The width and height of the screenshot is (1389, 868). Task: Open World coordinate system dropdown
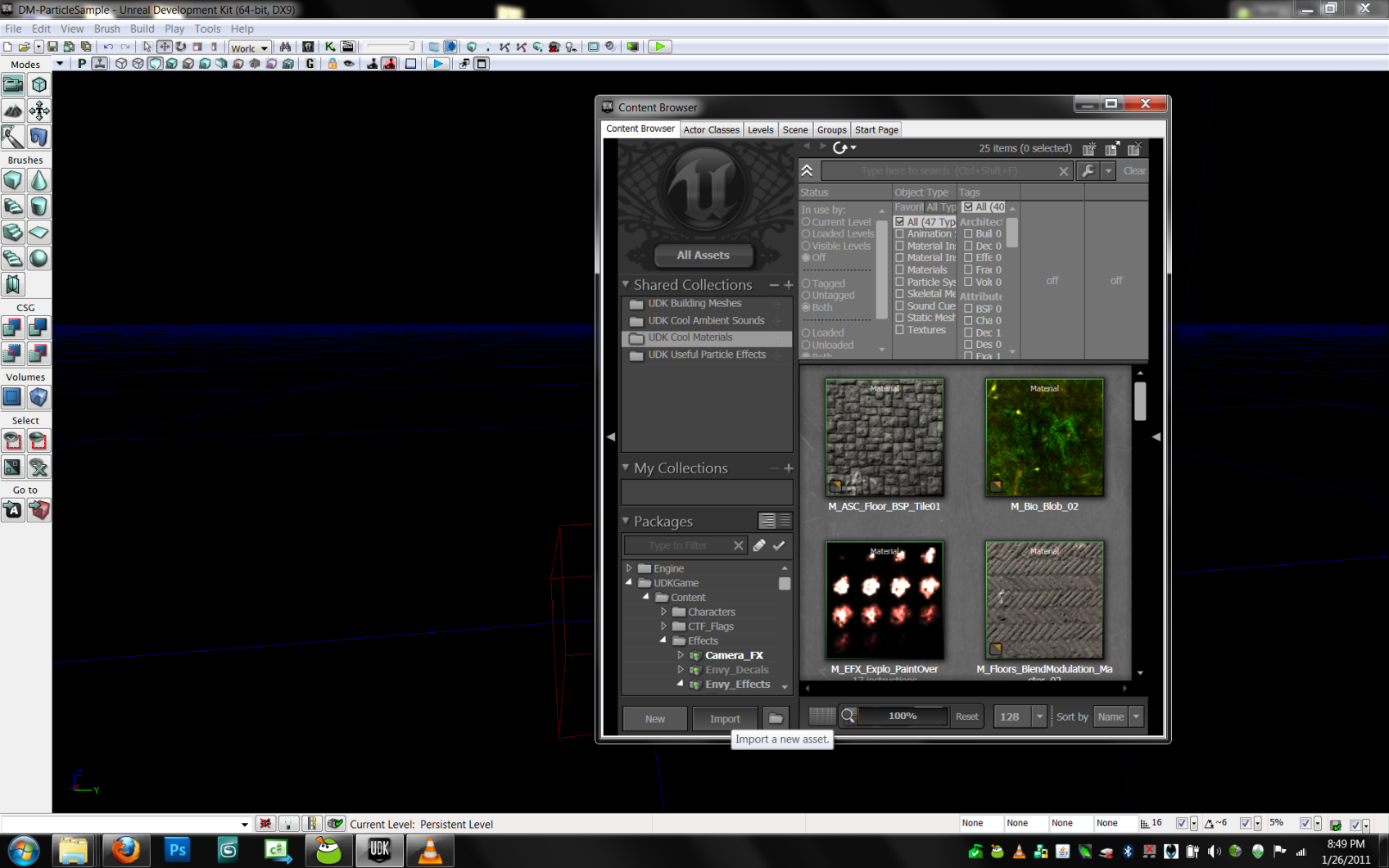250,47
